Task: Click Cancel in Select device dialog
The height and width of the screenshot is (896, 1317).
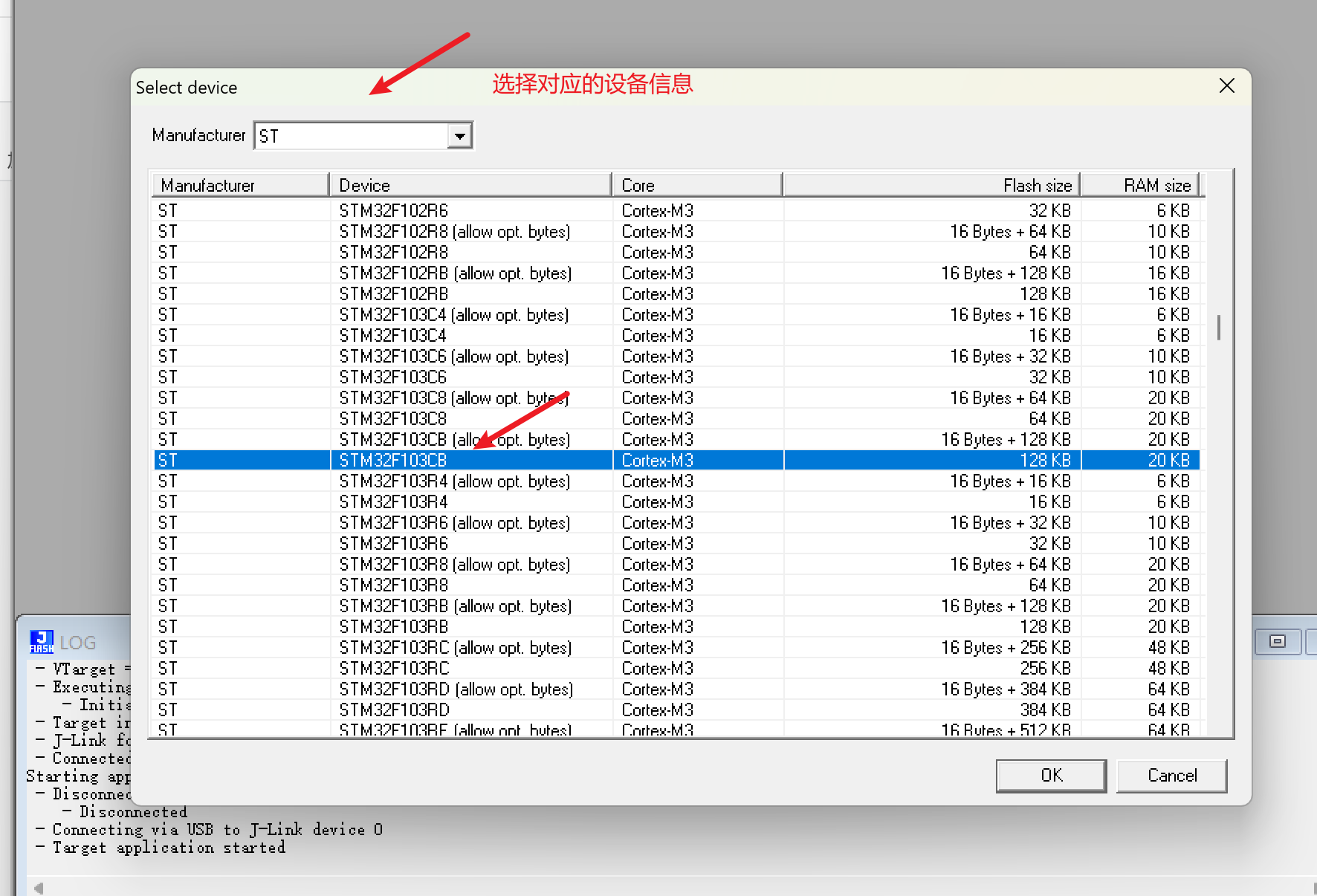Action: click(1171, 776)
